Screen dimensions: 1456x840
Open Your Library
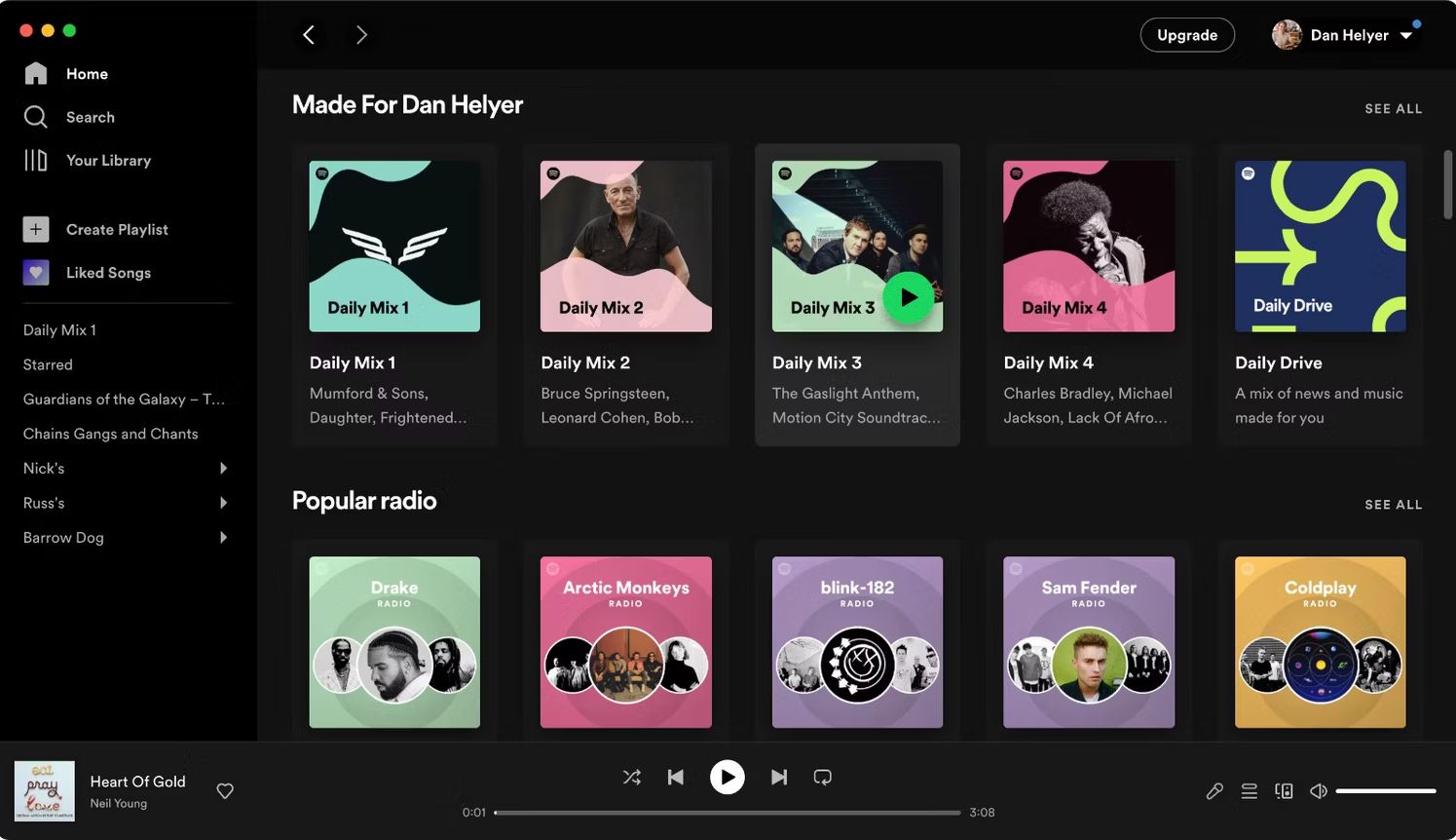click(x=88, y=161)
